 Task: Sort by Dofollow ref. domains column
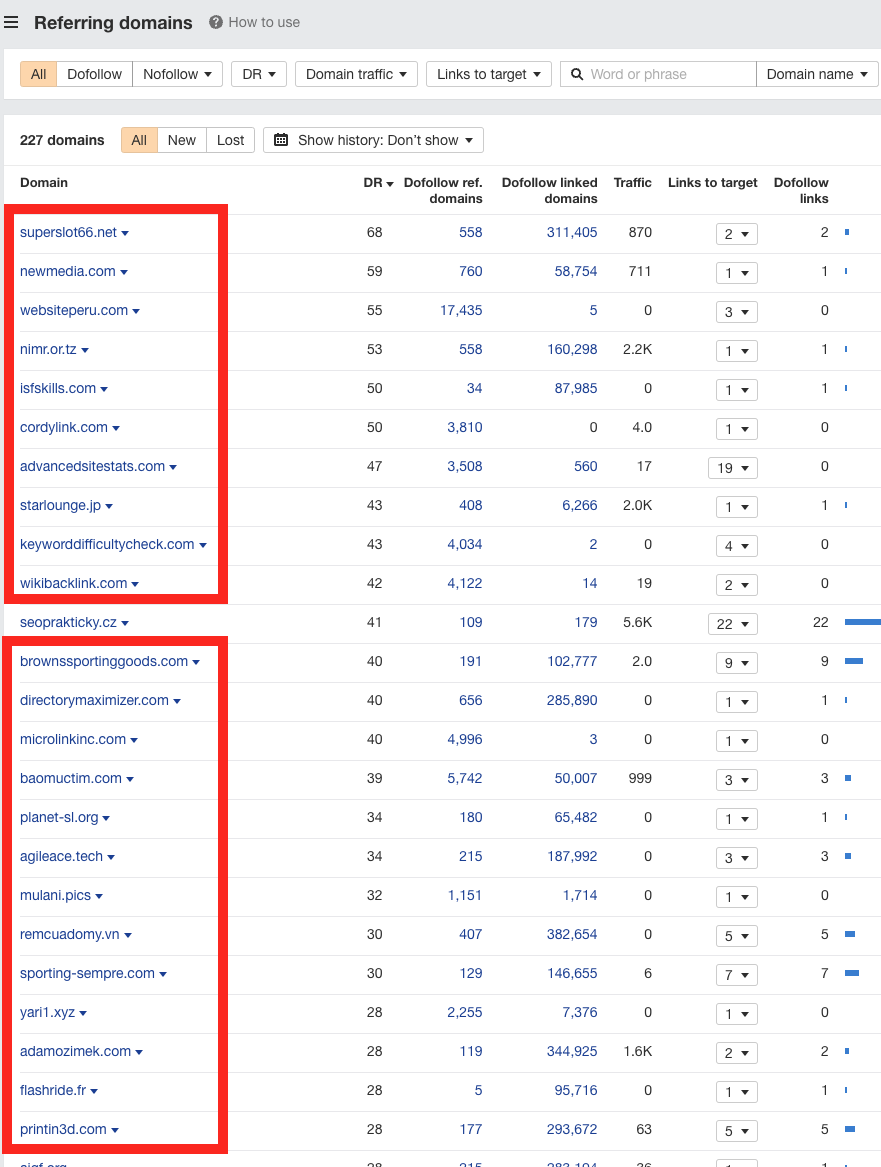click(443, 191)
